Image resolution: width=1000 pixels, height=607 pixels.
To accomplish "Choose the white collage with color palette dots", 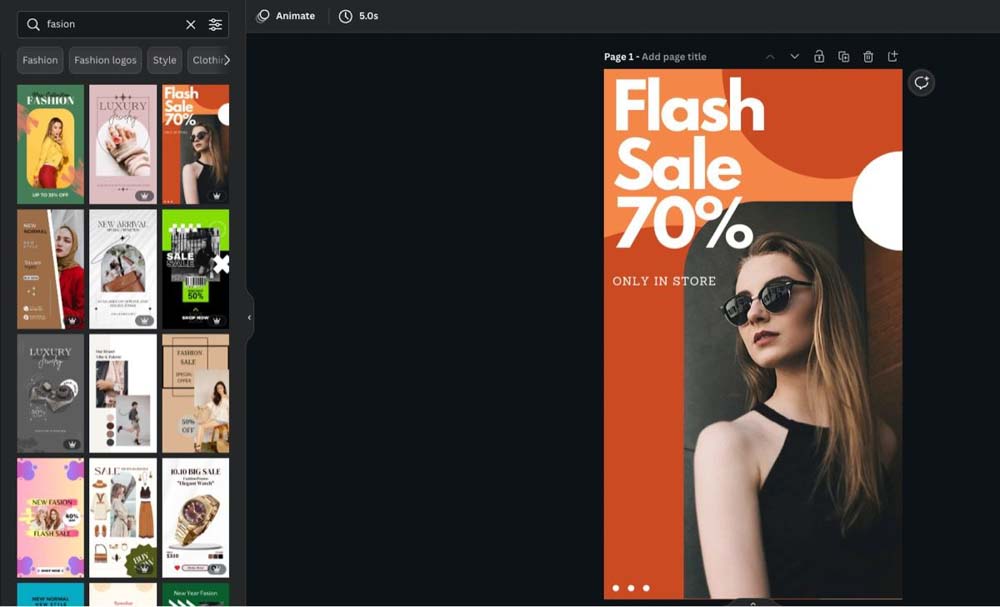I will 123,393.
